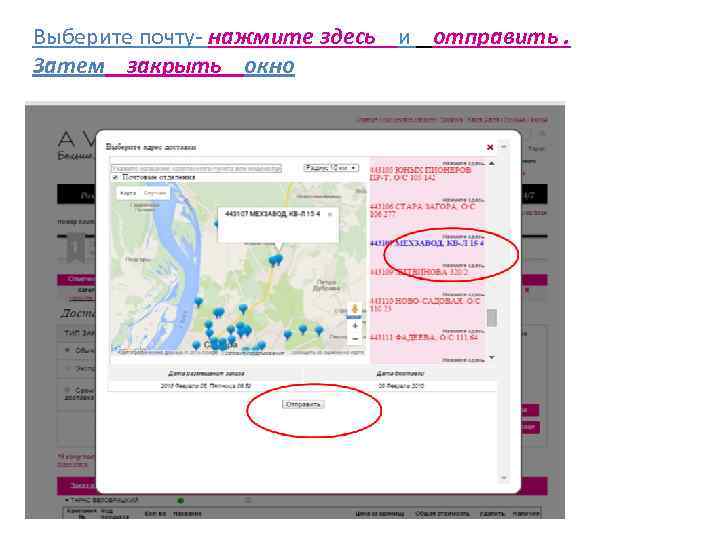Screen dimensions: 720x540
Task: Select the first delivery-type radio on the background page
Action: pos(68,350)
